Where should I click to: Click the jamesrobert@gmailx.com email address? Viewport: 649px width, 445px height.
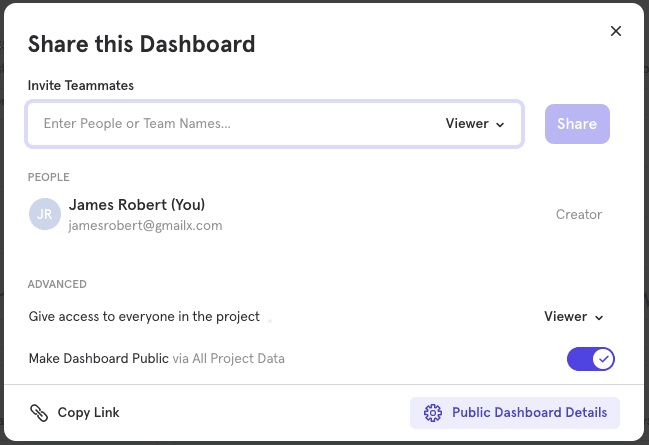[145, 226]
